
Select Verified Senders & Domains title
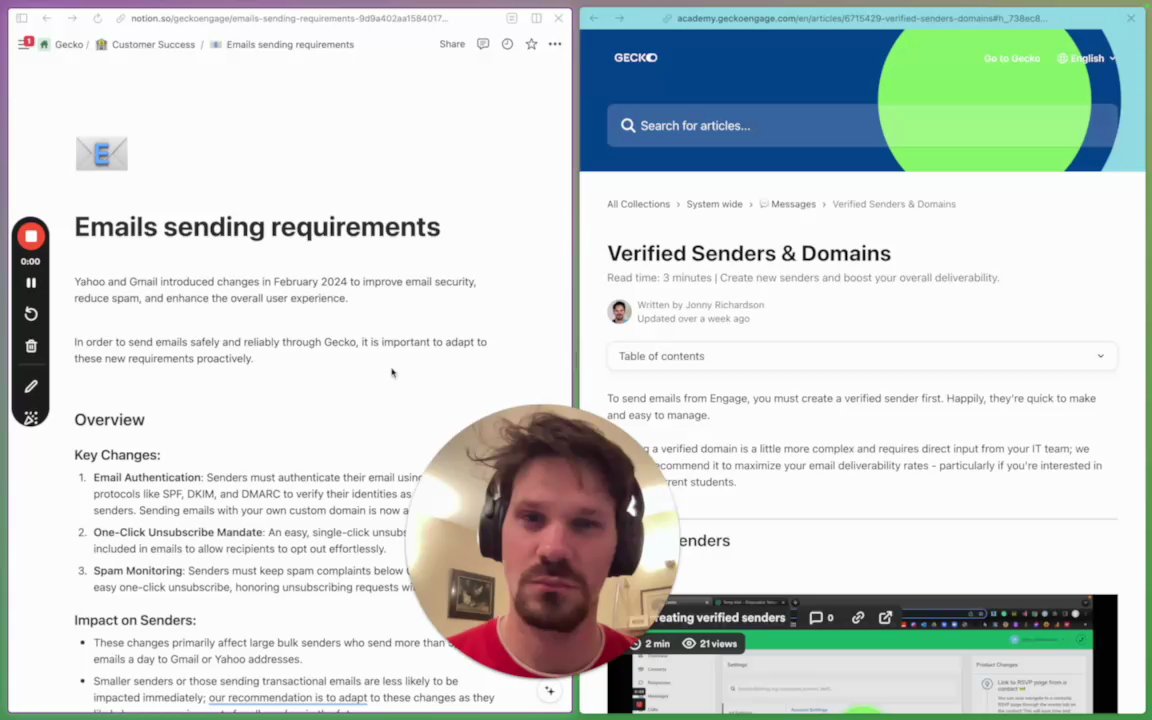point(749,253)
